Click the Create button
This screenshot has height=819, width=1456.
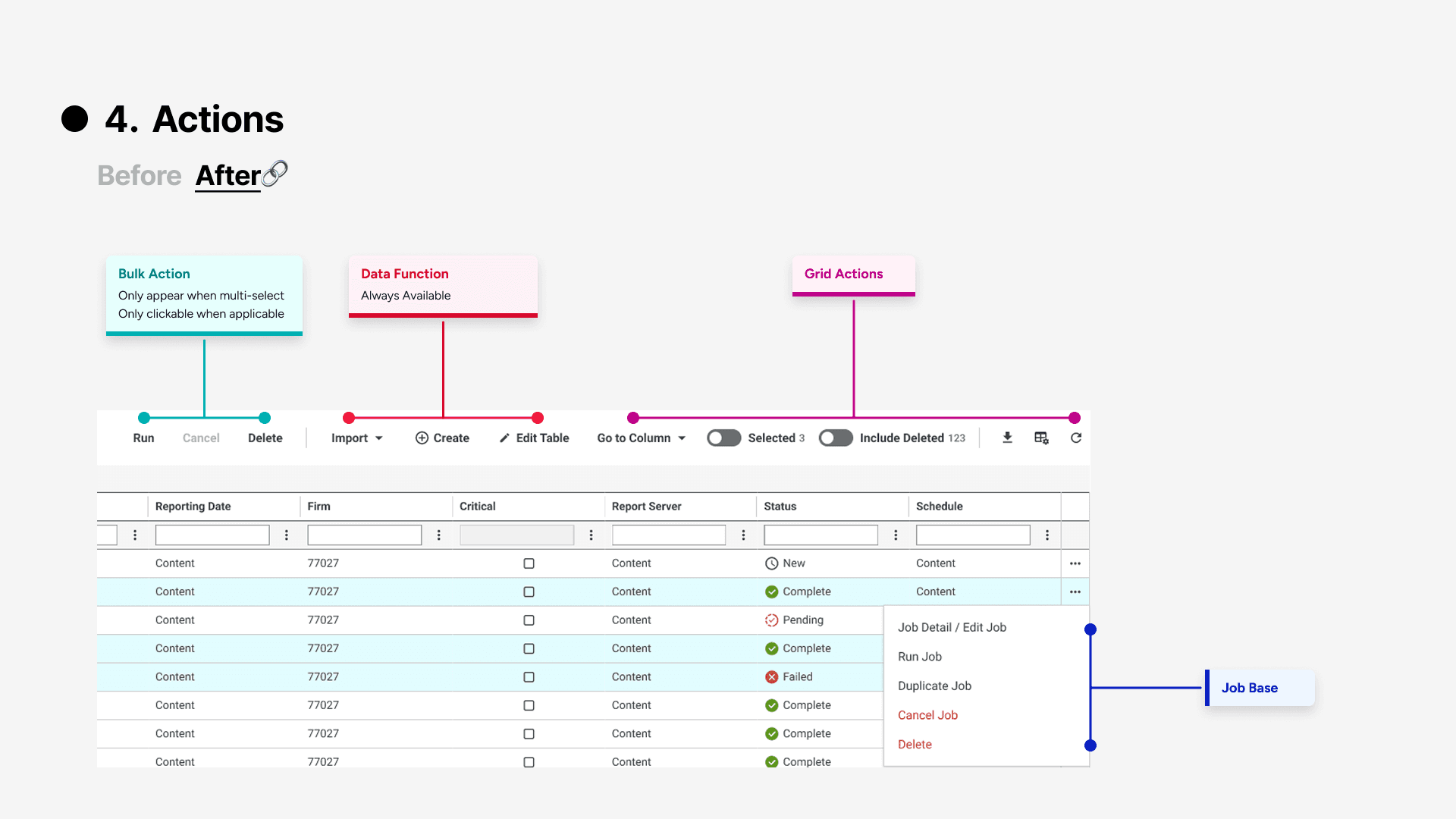click(x=443, y=438)
